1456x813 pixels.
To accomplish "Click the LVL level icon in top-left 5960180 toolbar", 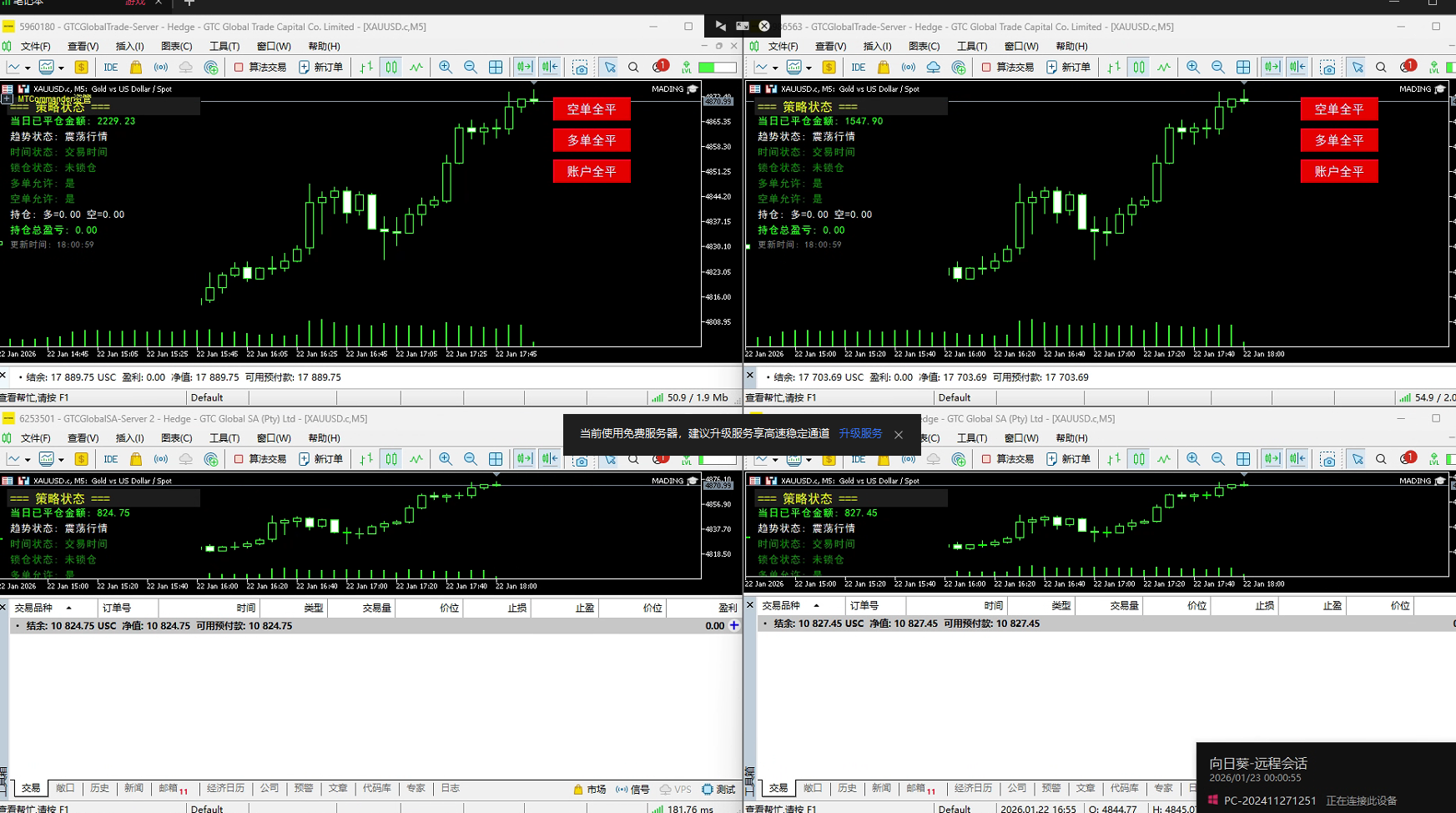I will point(686,68).
